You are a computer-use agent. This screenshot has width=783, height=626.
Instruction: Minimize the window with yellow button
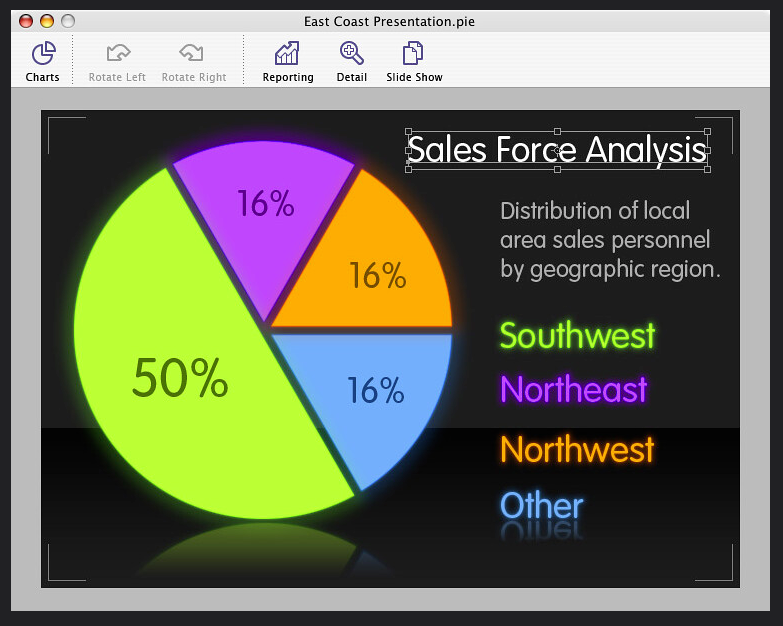pos(47,21)
